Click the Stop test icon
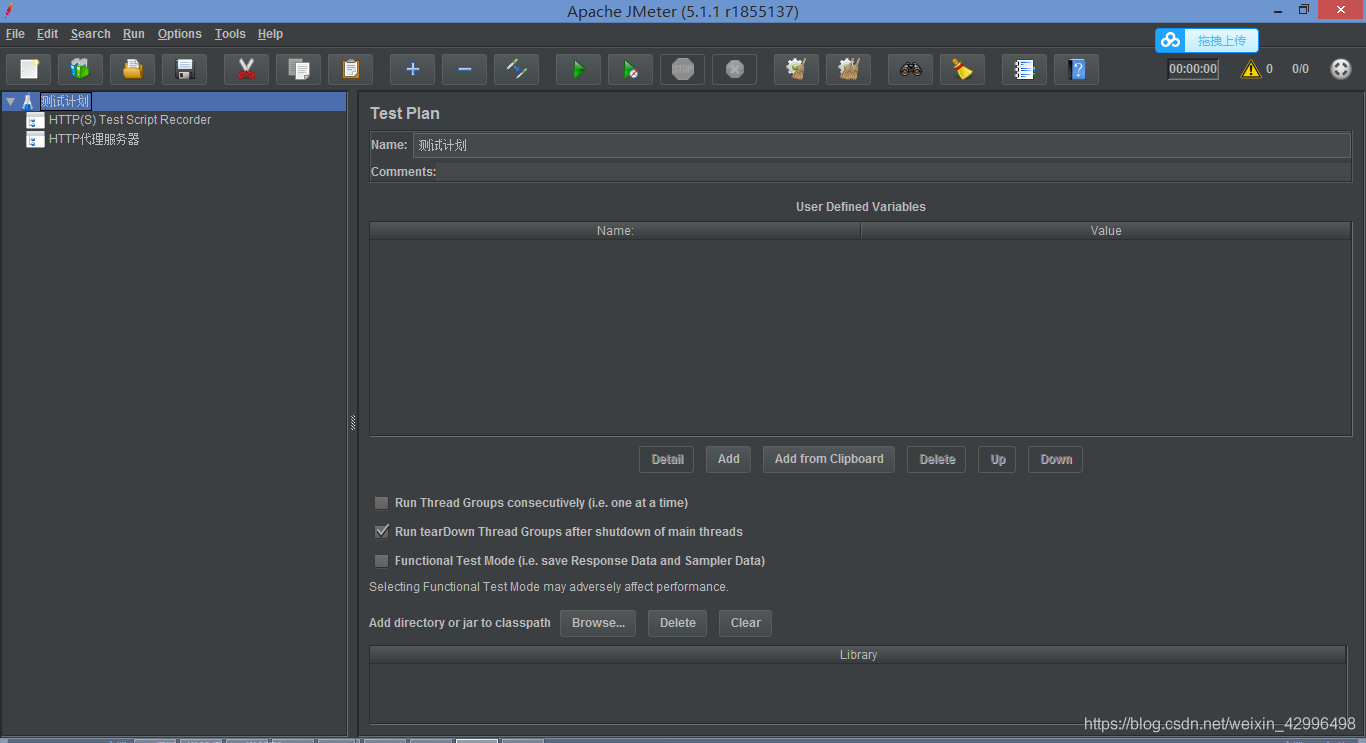 point(683,69)
